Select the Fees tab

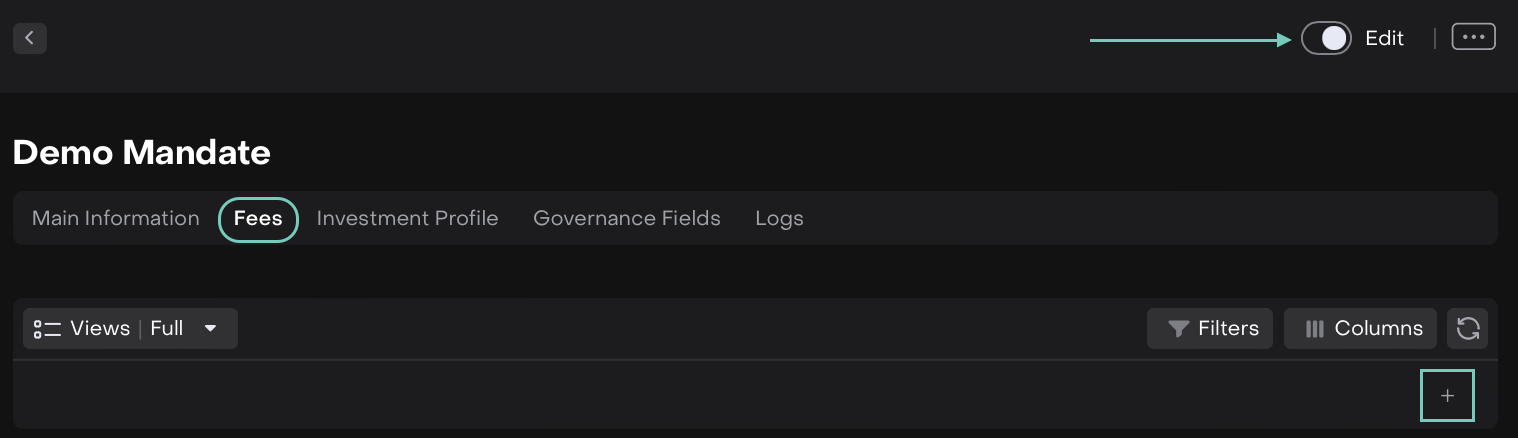[258, 218]
